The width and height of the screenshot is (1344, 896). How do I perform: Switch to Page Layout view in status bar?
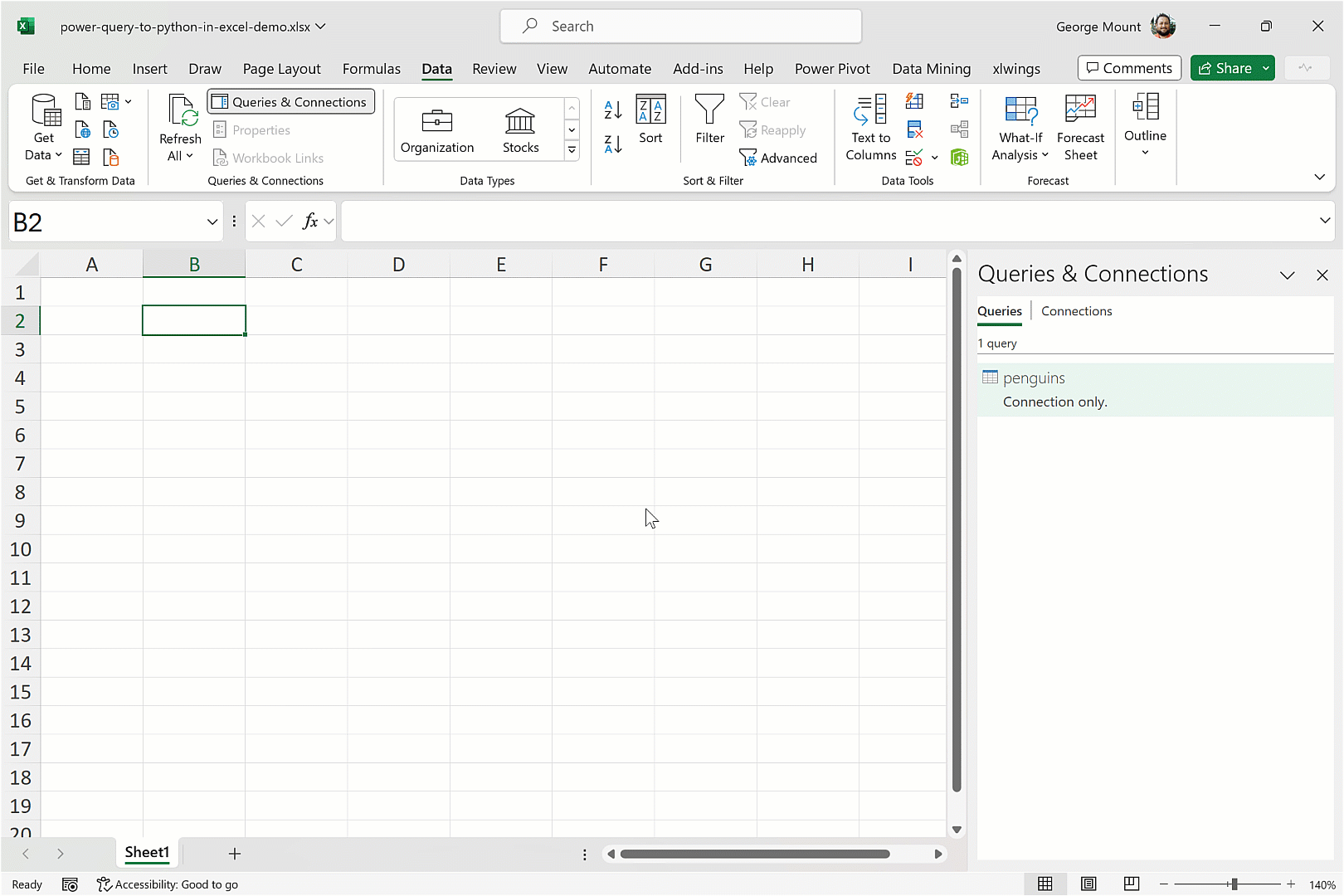point(1088,884)
